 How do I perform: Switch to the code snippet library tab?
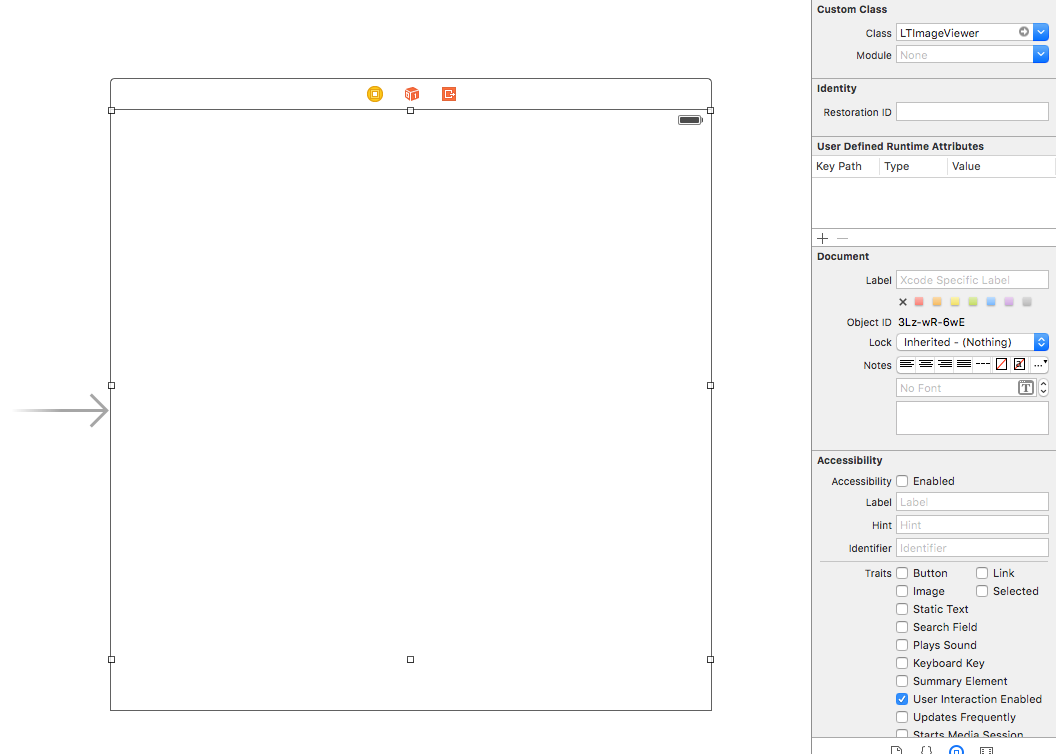(926, 749)
